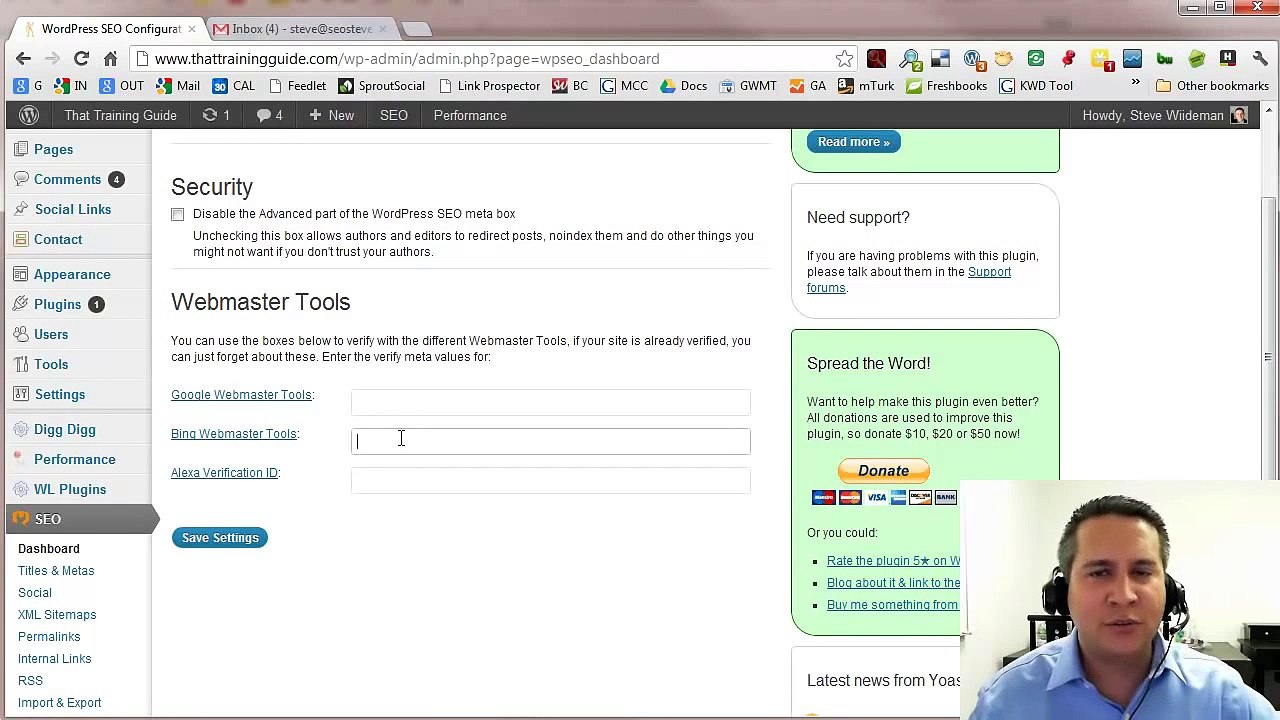1280x720 pixels.
Task: Open the Google Webmaster Tools link
Action: (241, 395)
